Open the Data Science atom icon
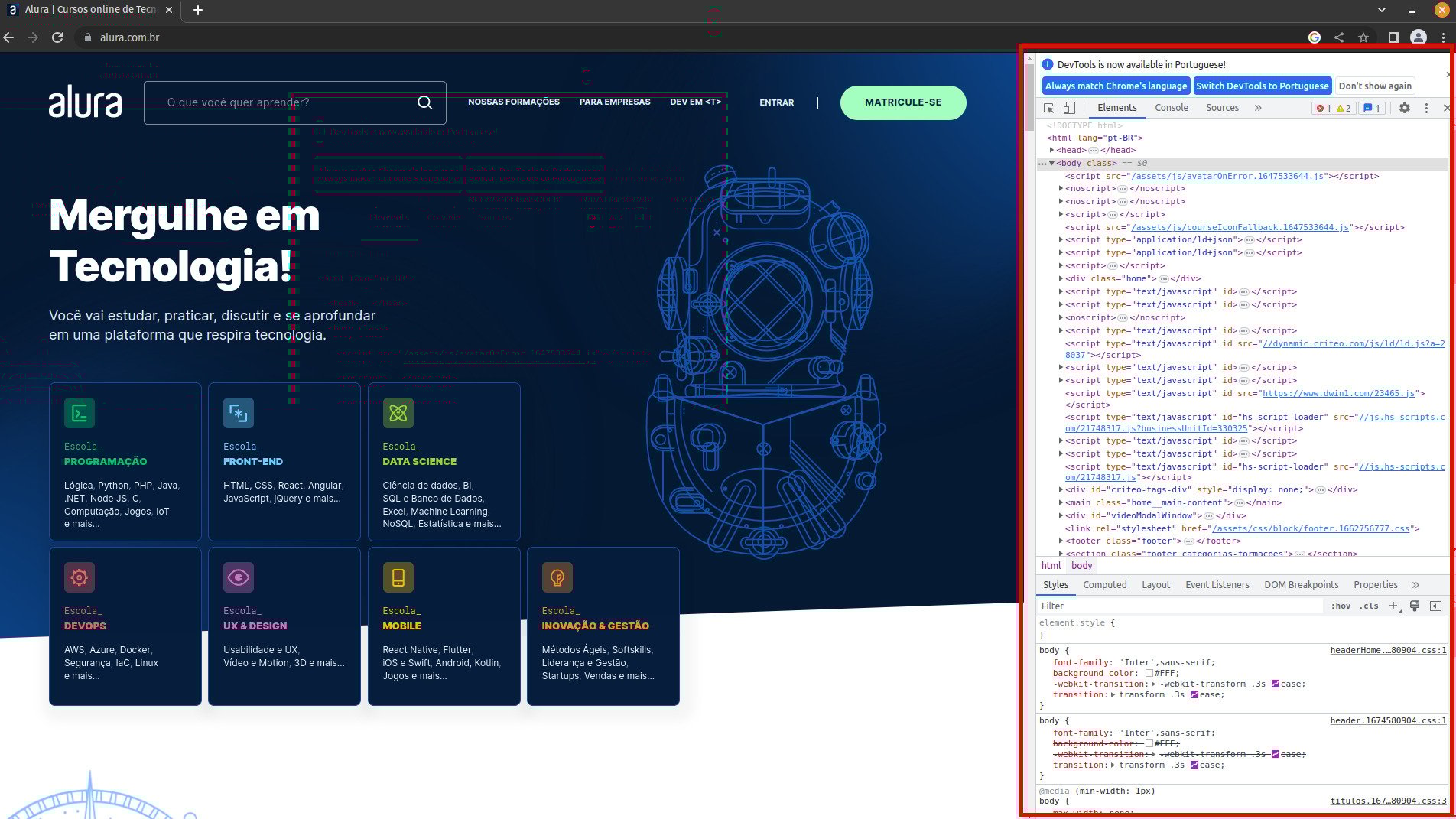 [x=398, y=413]
